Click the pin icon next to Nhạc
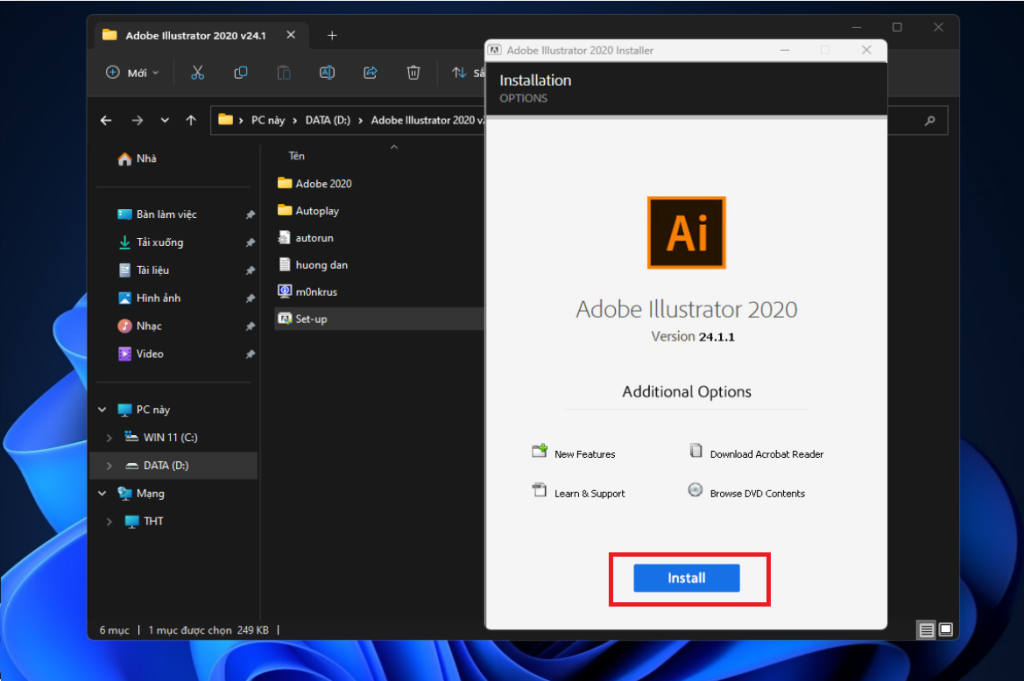 [x=249, y=326]
